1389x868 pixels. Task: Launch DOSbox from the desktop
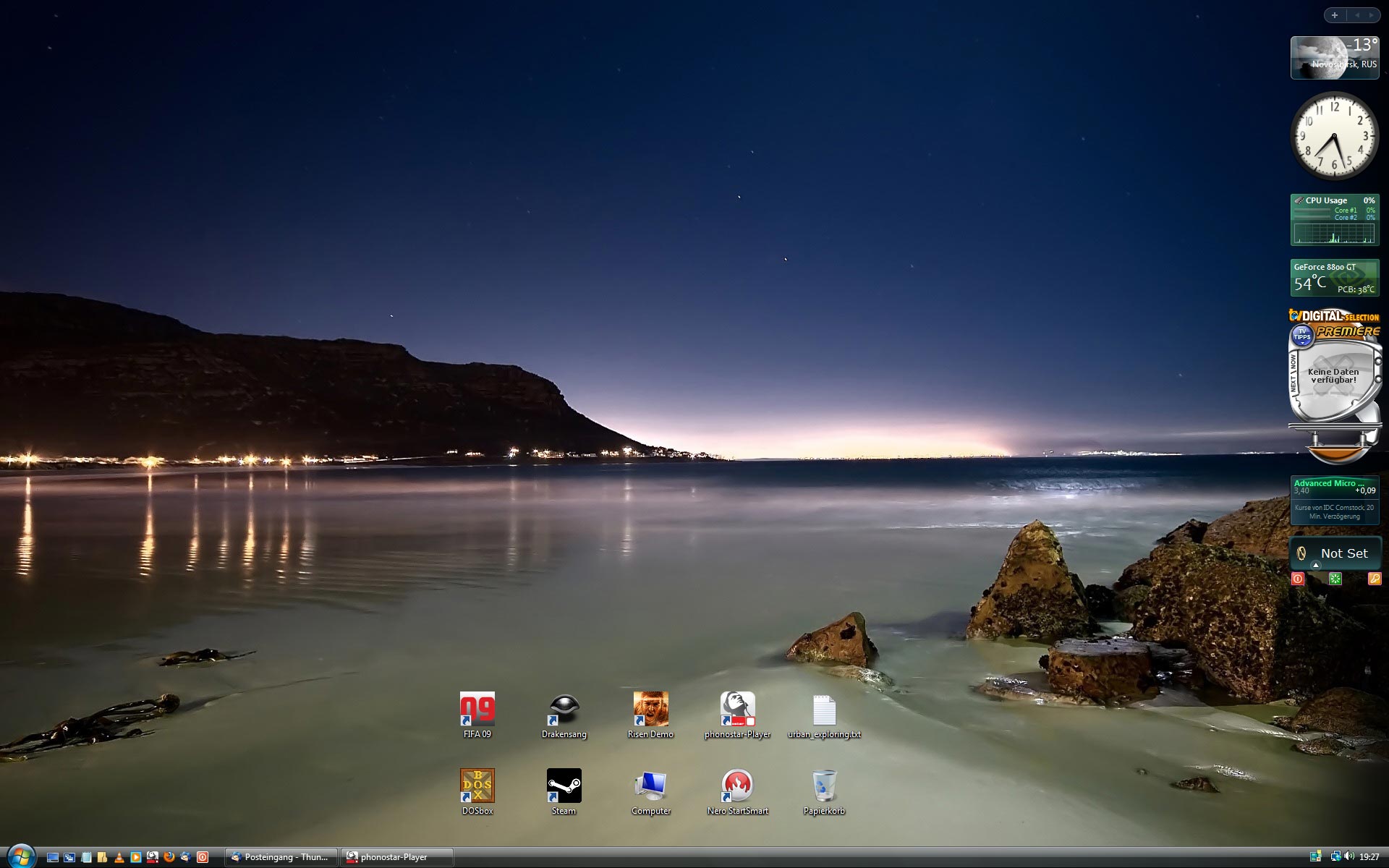click(x=477, y=786)
